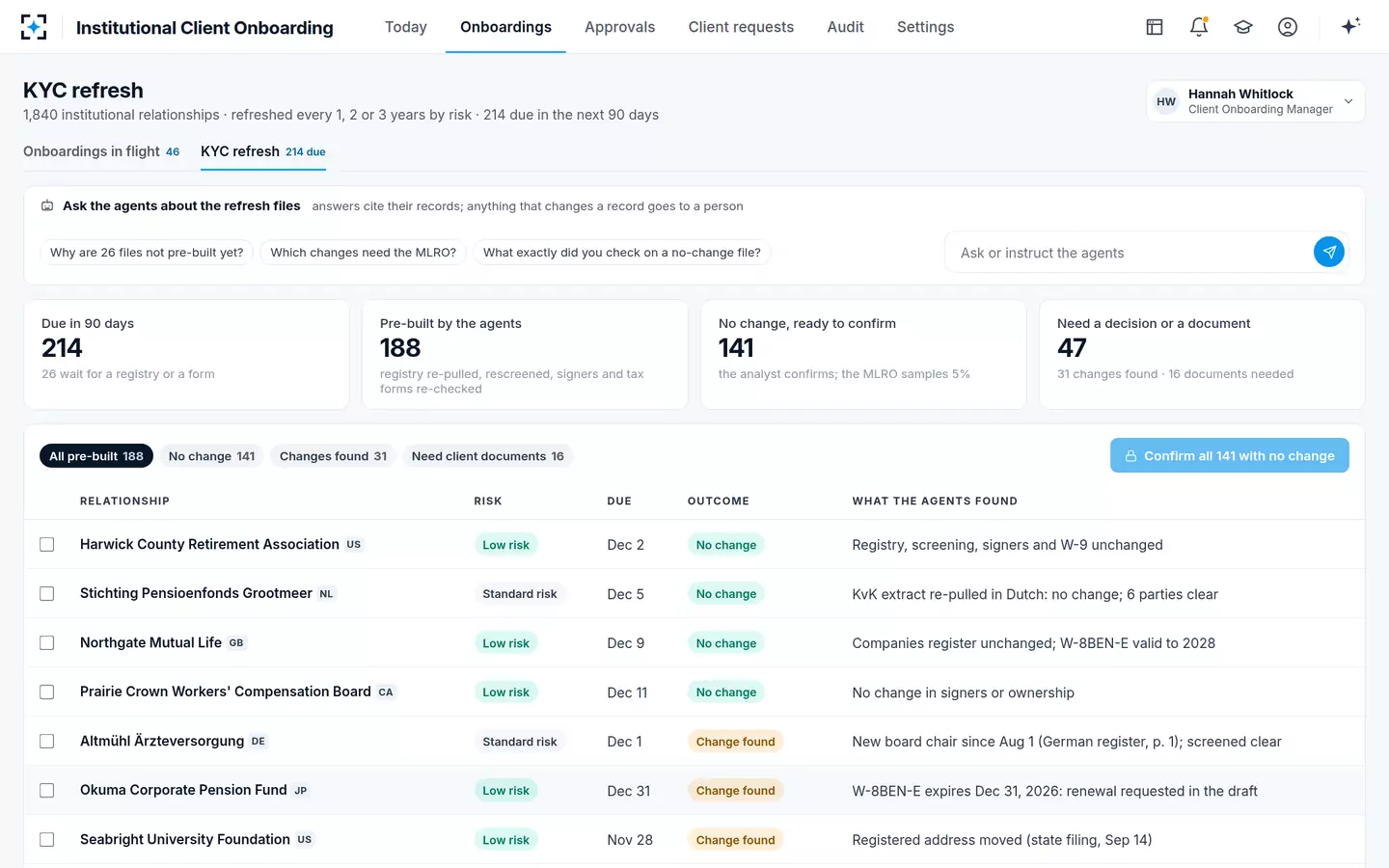The image size is (1389, 868).
Task: Open the Audit tab
Action: (x=845, y=27)
